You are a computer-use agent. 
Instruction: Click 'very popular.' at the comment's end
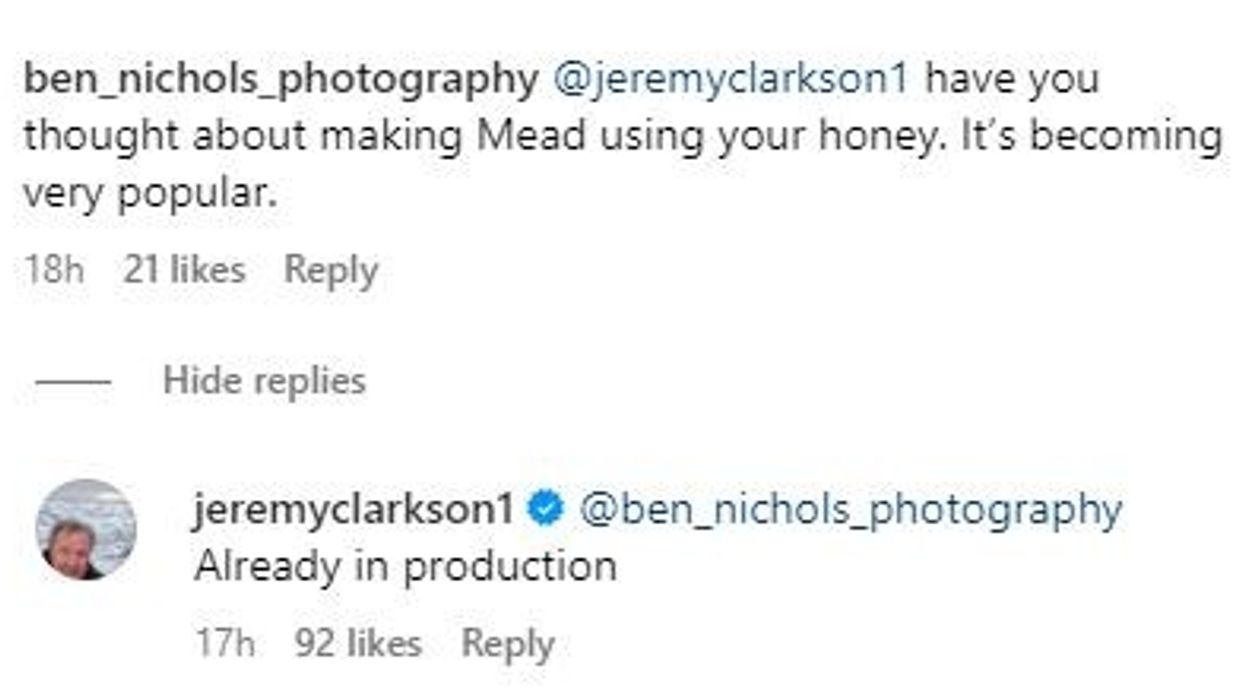pos(149,191)
